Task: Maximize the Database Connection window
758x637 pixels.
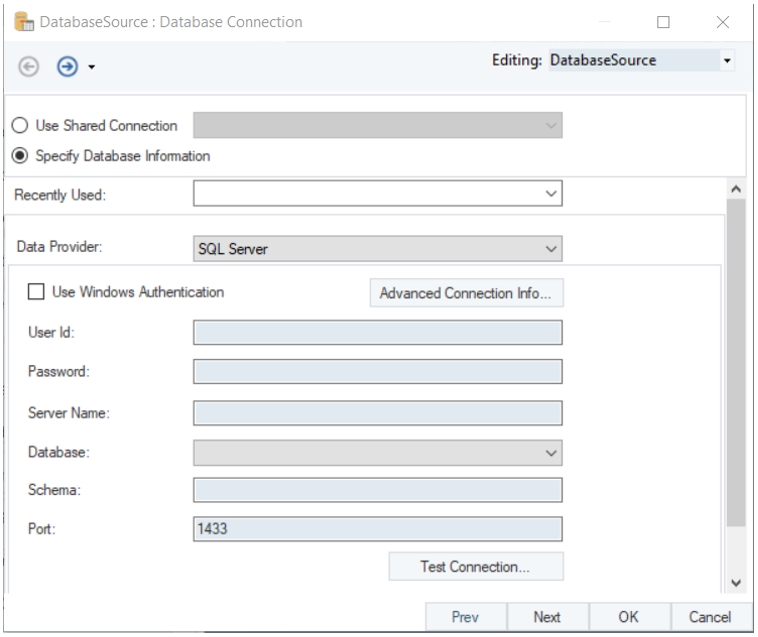Action: click(661, 21)
